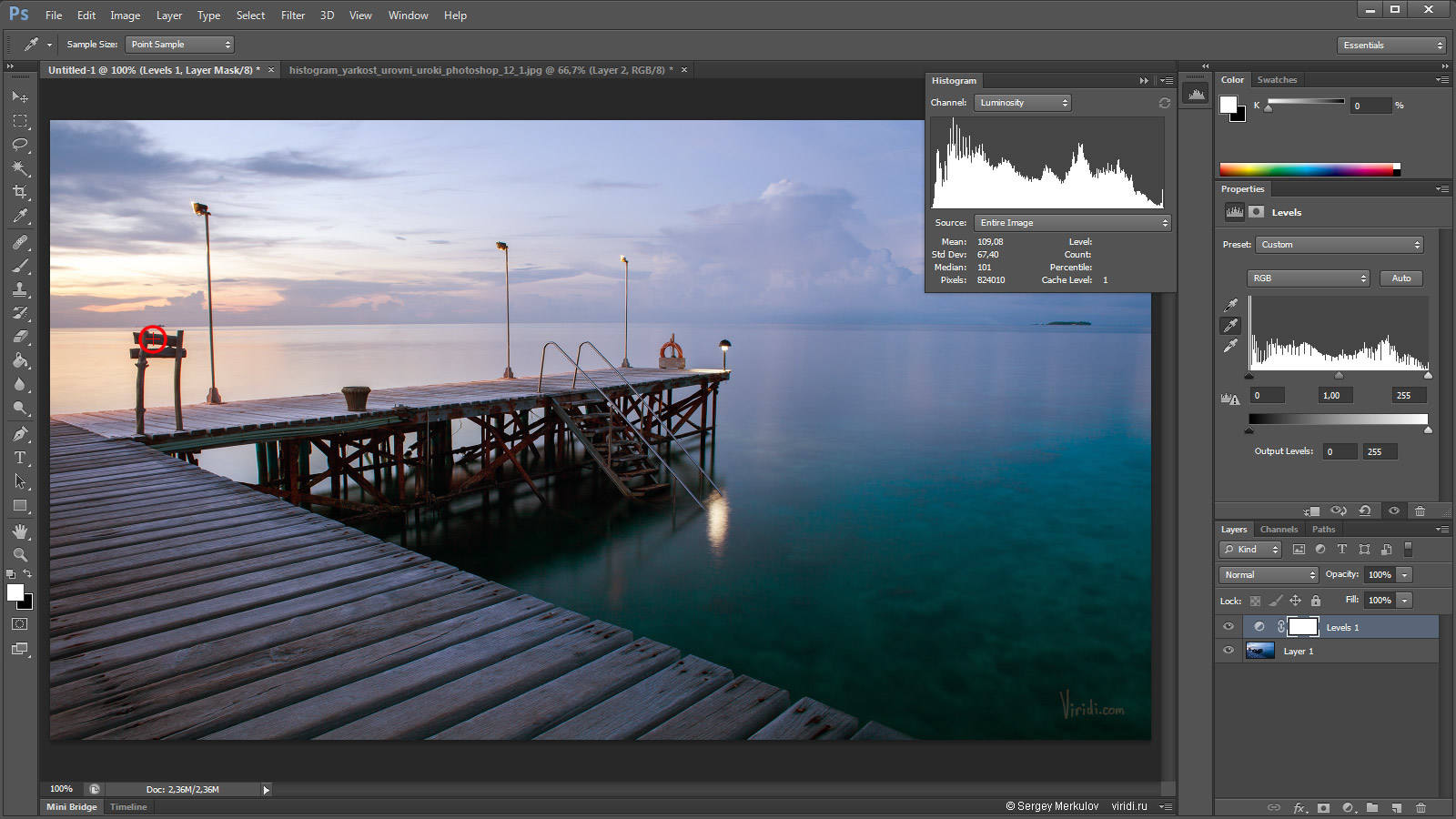Select the Brush tool
1456x819 pixels.
tap(20, 266)
